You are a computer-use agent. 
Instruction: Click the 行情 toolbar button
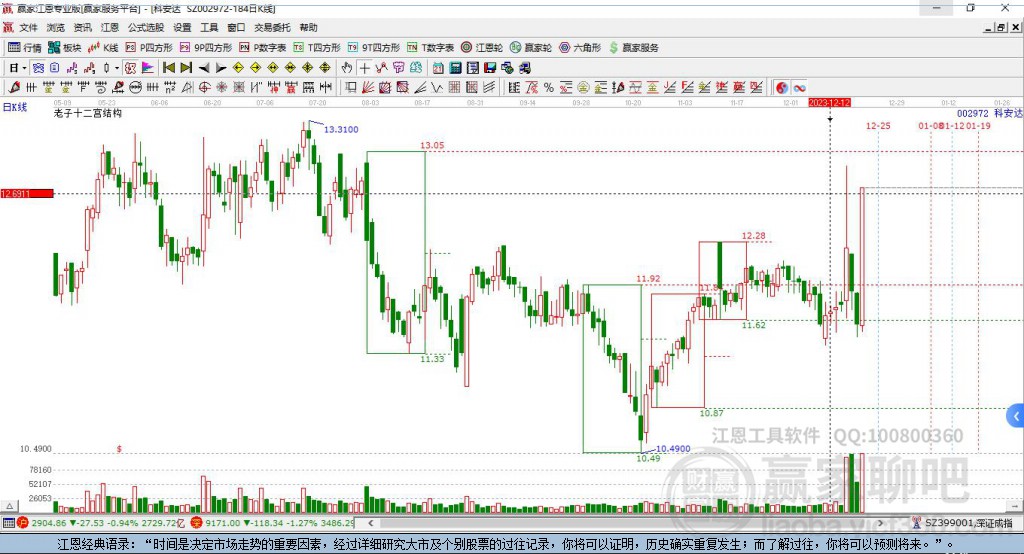24,48
